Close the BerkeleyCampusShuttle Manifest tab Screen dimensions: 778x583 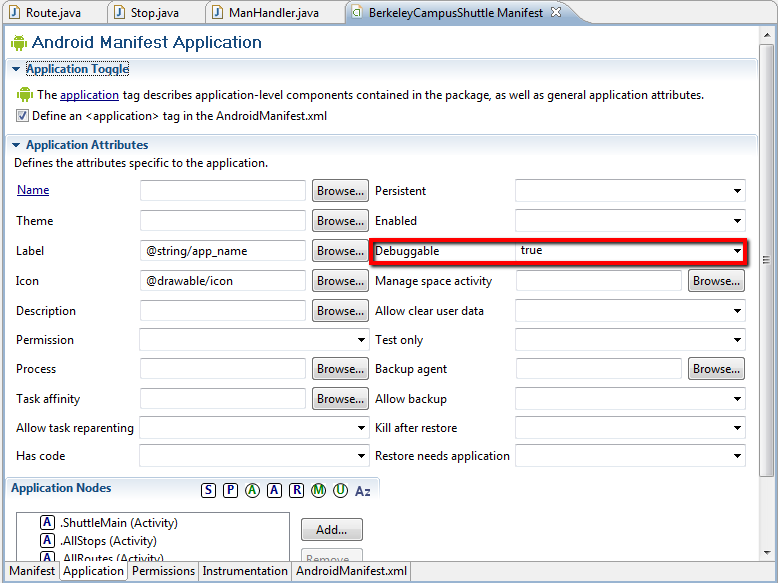pos(556,12)
